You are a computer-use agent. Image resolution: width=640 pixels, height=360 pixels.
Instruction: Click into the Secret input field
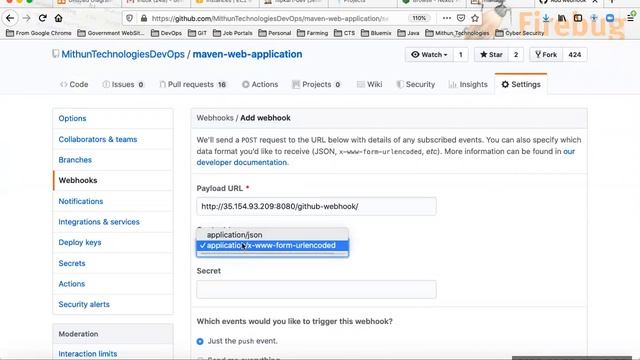316,289
